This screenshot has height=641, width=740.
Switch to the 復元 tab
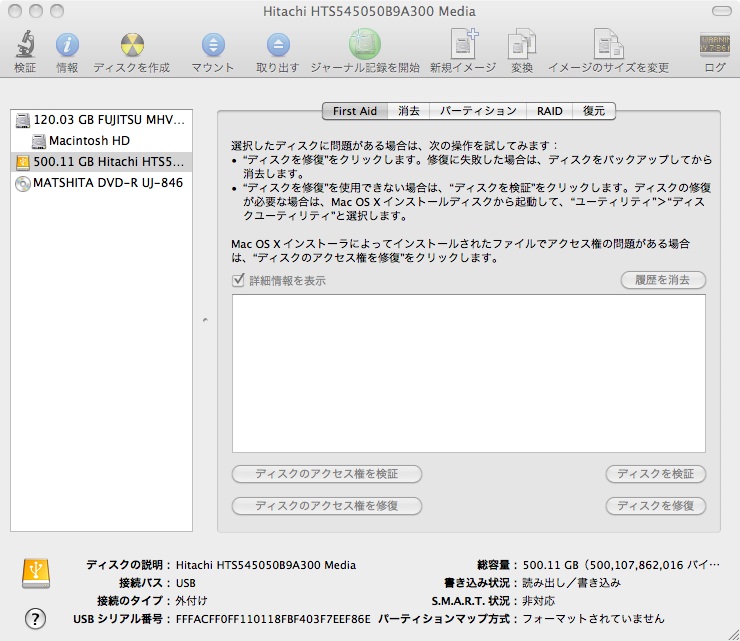594,111
